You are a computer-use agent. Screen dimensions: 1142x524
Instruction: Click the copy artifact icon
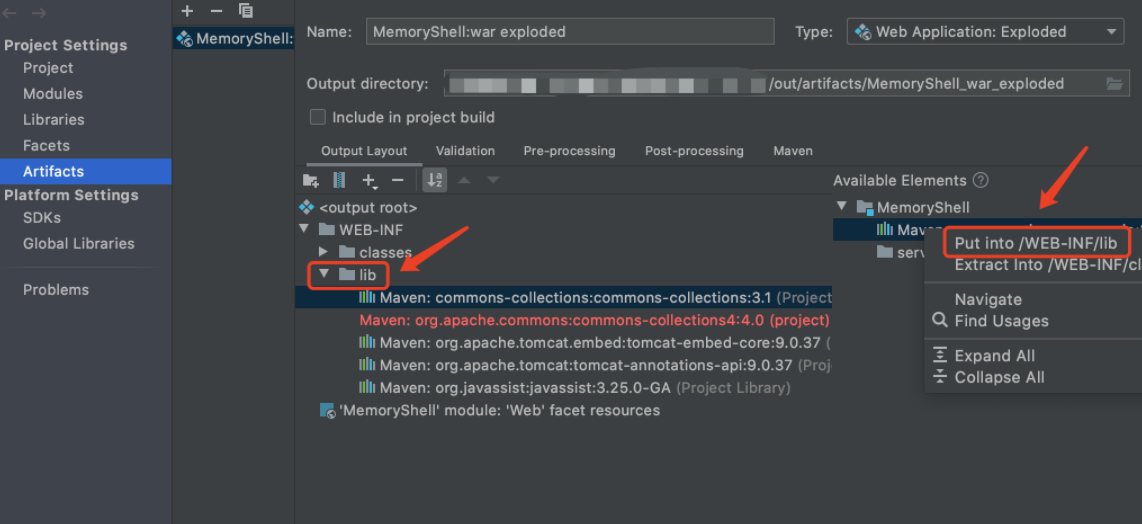click(x=246, y=11)
